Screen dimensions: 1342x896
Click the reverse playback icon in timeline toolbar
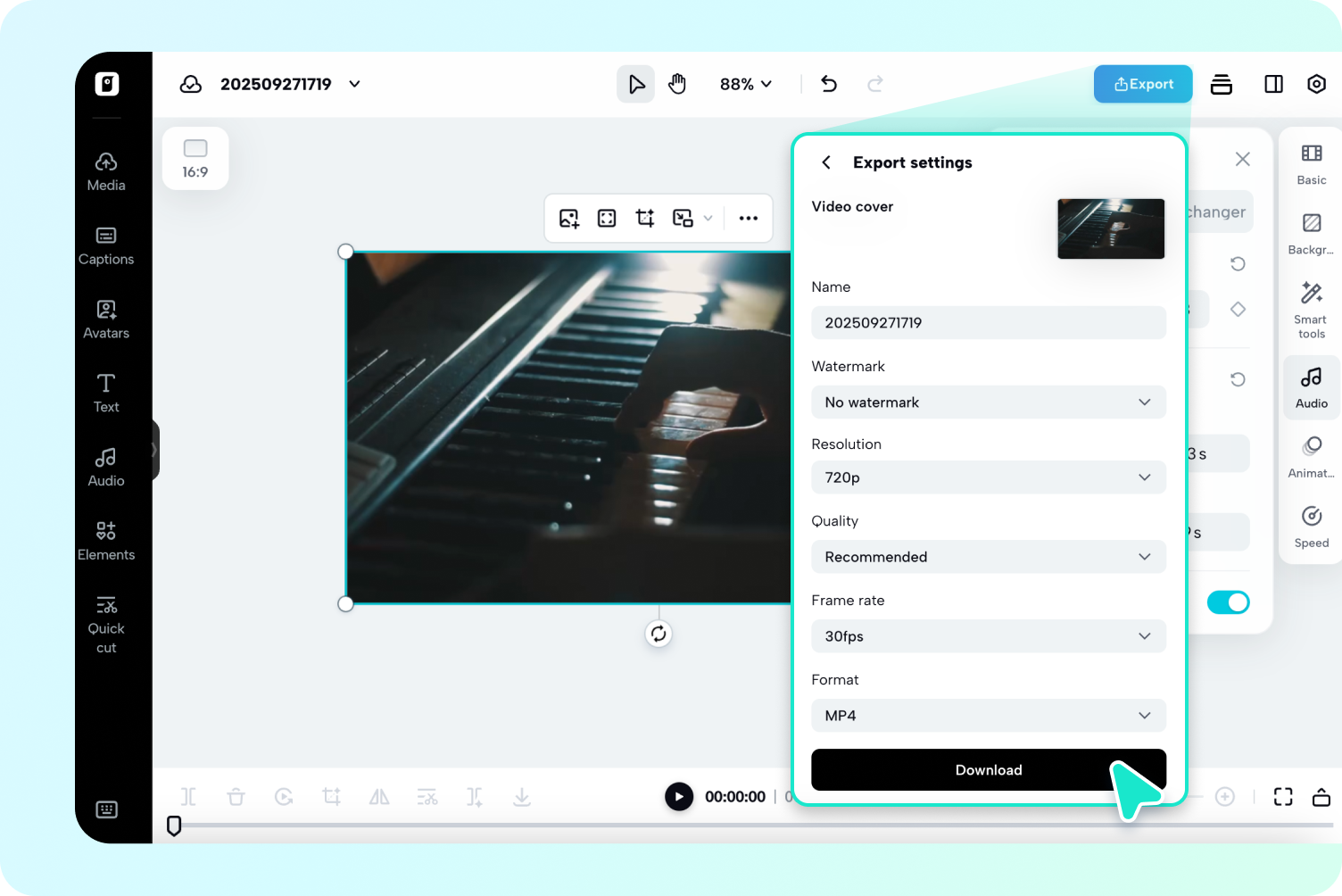coord(284,797)
